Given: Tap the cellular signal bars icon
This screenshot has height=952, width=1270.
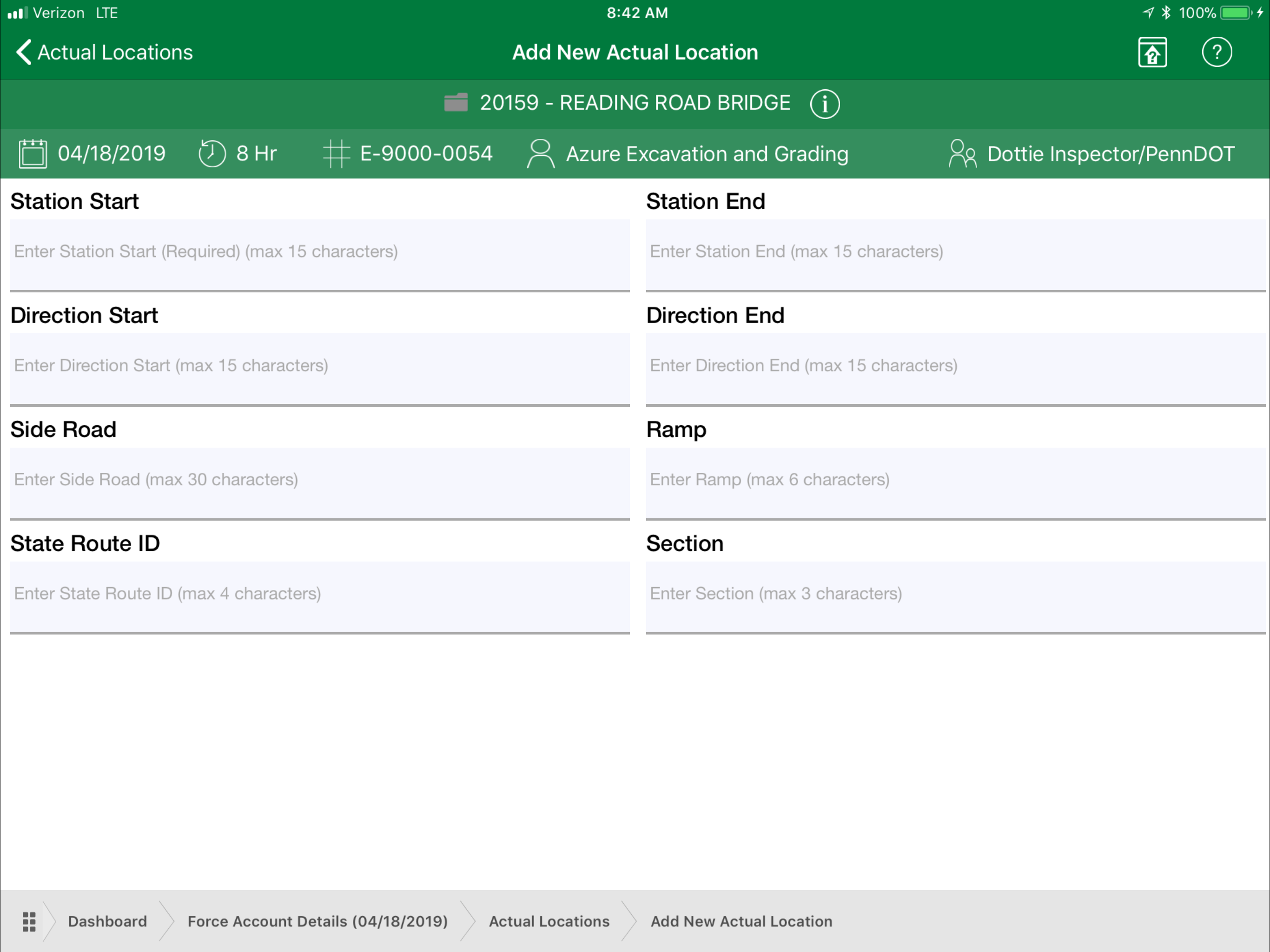Looking at the screenshot, I should coord(17,13).
